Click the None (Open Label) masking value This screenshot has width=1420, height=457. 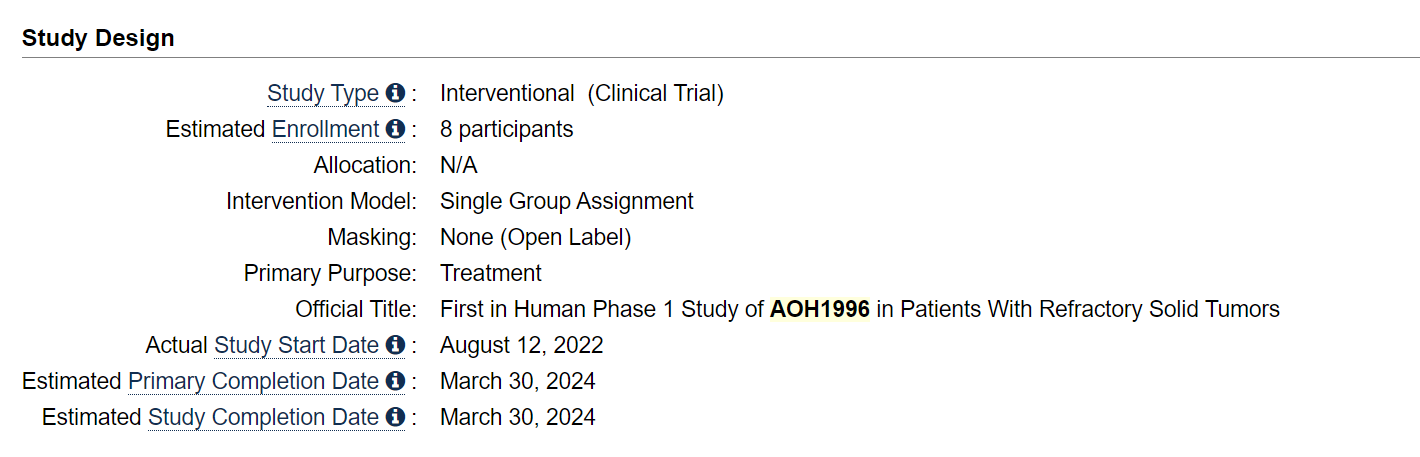[x=536, y=238]
